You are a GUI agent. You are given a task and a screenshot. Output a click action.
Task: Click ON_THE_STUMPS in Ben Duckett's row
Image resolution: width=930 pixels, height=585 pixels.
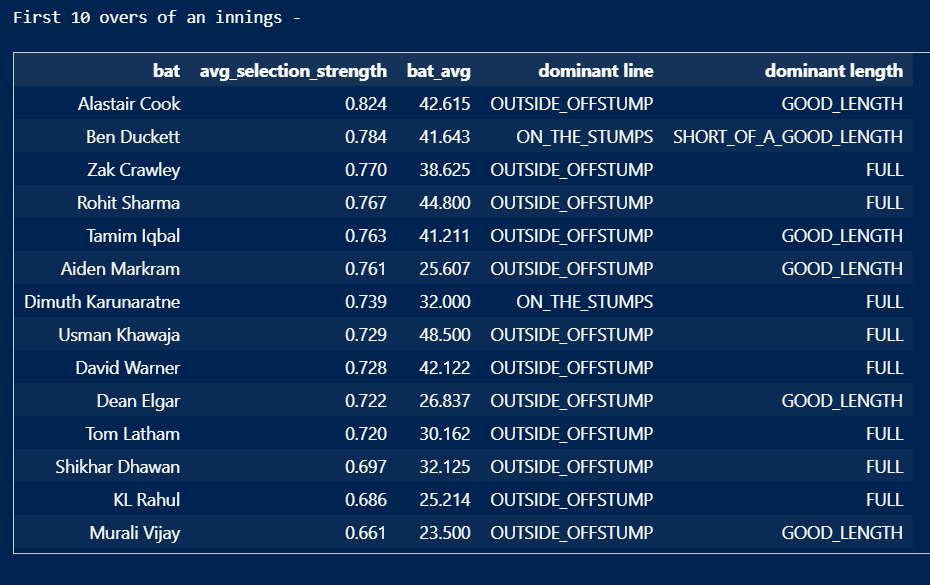tap(584, 137)
